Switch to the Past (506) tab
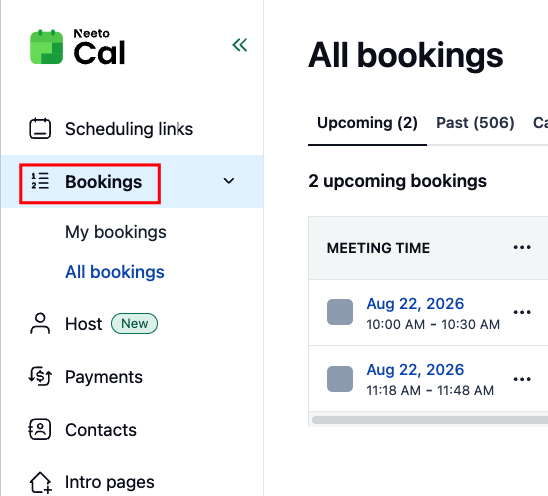This screenshot has height=496, width=548. 475,123
